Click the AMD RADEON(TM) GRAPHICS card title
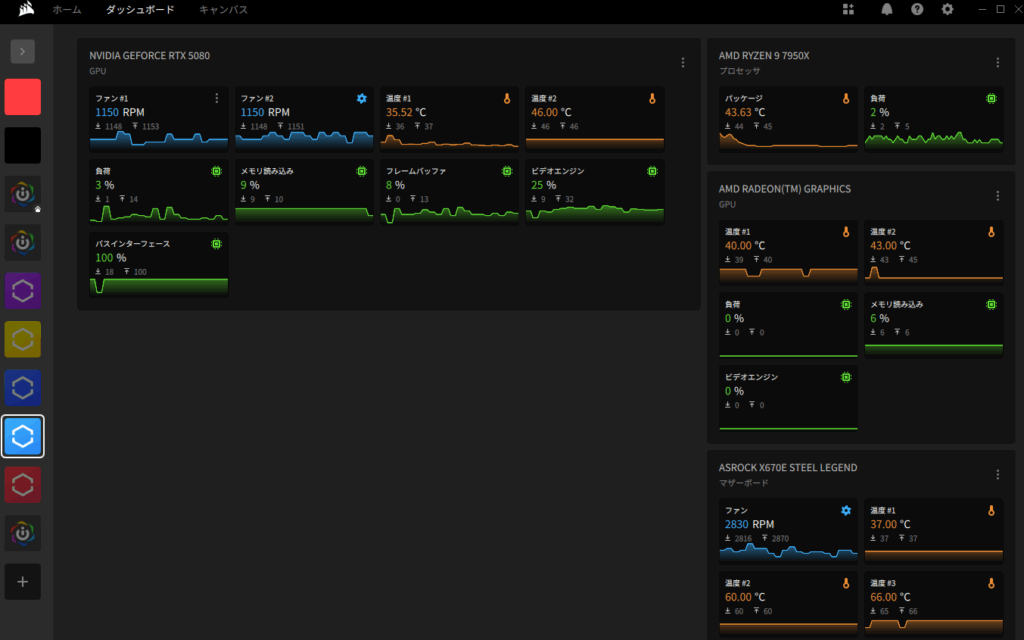This screenshot has height=640, width=1024. pyautogui.click(x=785, y=189)
